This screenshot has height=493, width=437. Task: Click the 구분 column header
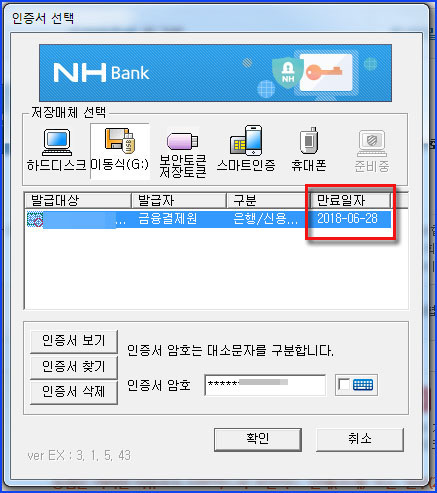click(x=266, y=201)
